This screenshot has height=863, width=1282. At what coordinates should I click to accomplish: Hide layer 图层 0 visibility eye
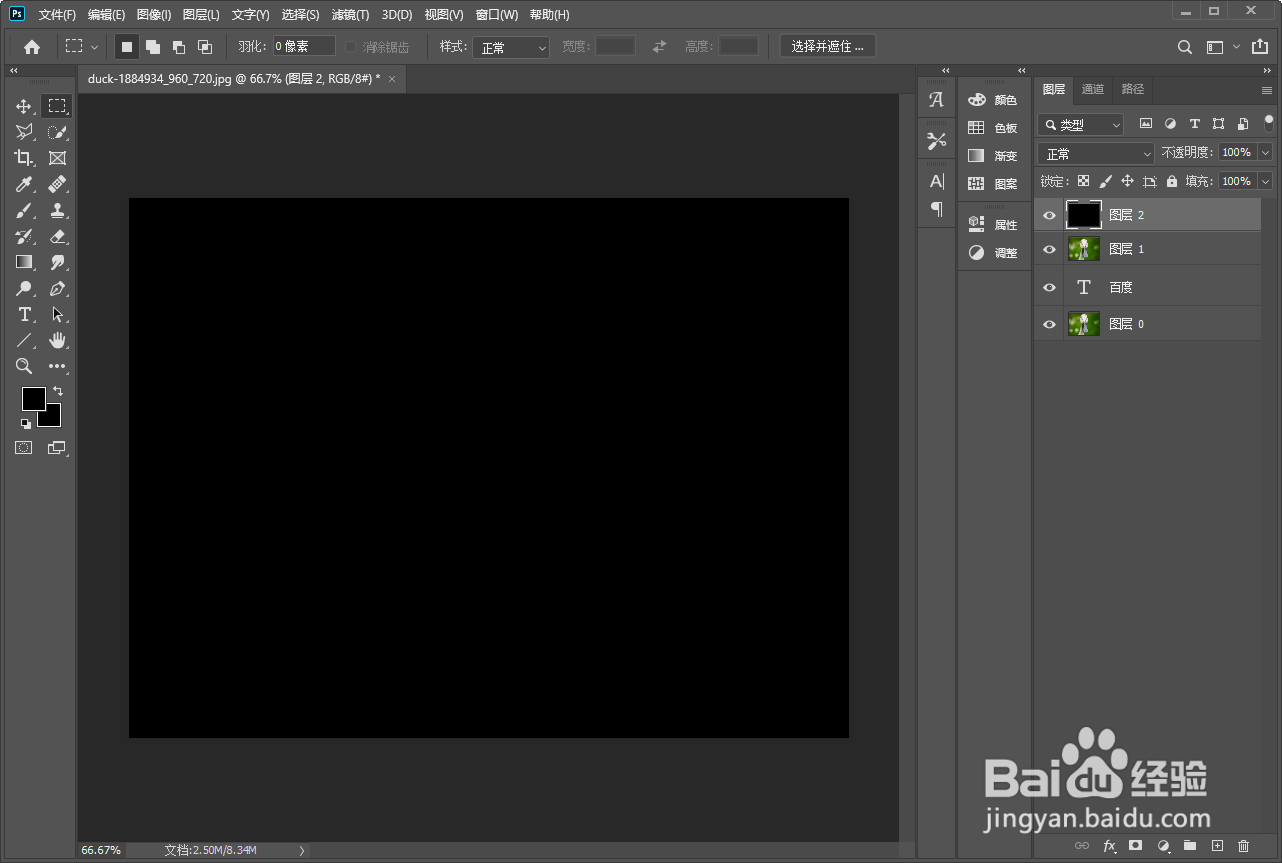tap(1049, 324)
